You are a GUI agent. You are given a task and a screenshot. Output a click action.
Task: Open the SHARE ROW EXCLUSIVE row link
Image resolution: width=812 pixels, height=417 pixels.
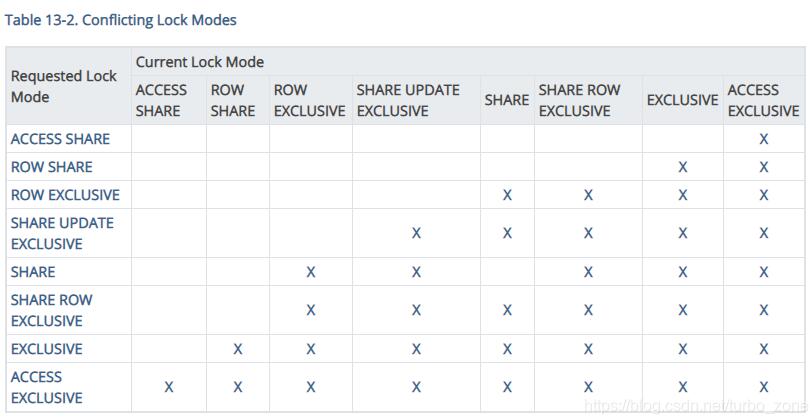pos(51,310)
